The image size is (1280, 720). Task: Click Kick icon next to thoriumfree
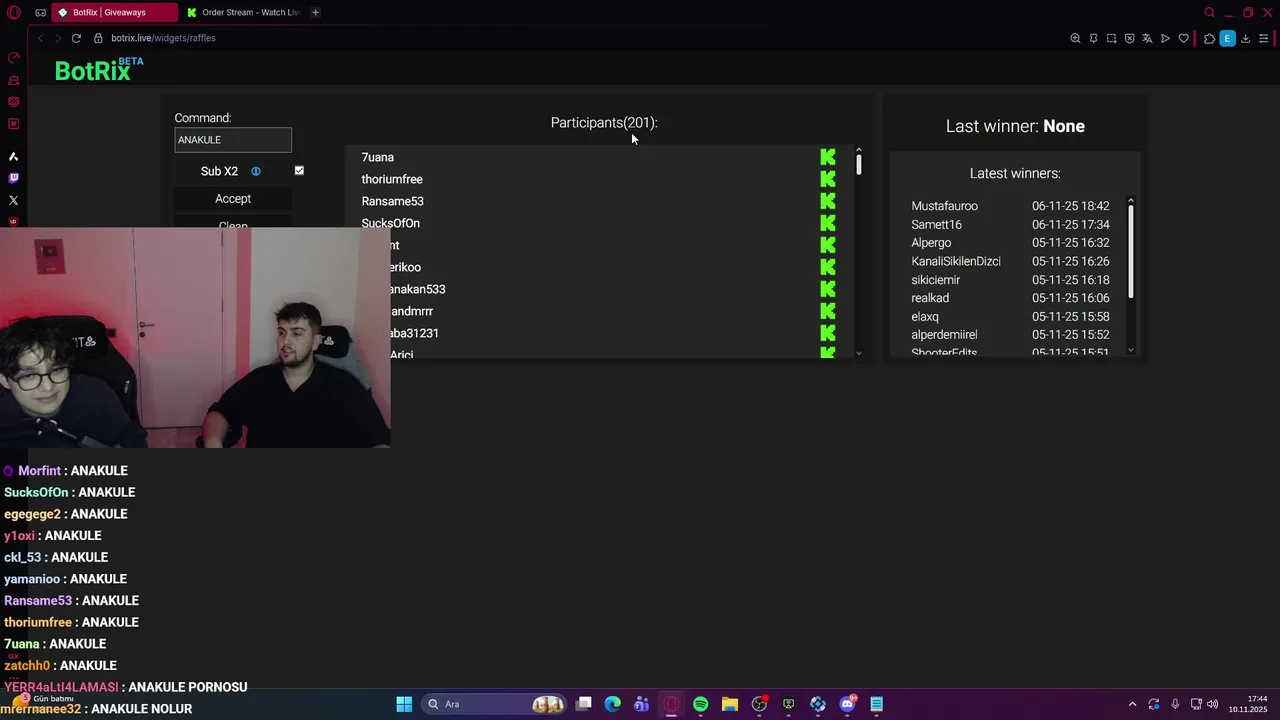coord(828,179)
